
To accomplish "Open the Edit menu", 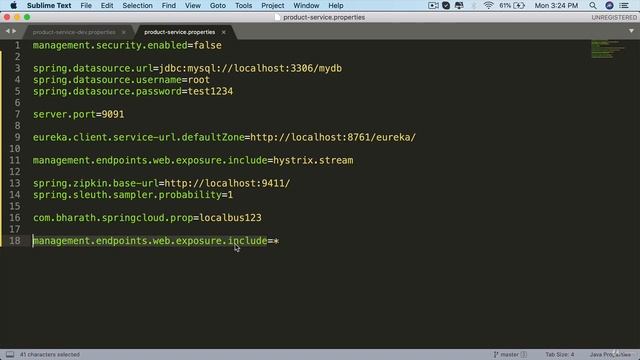I will [x=107, y=5].
